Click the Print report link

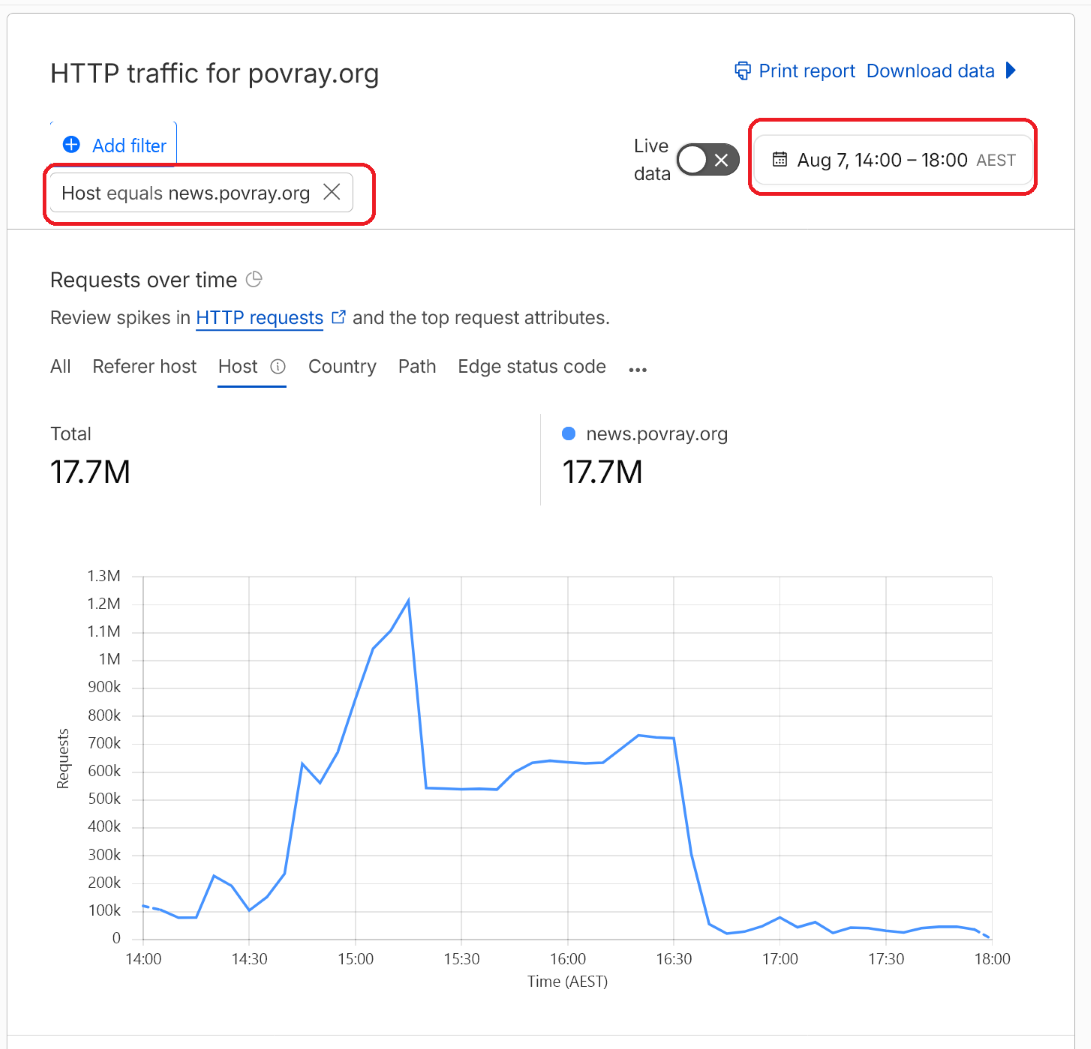[806, 71]
